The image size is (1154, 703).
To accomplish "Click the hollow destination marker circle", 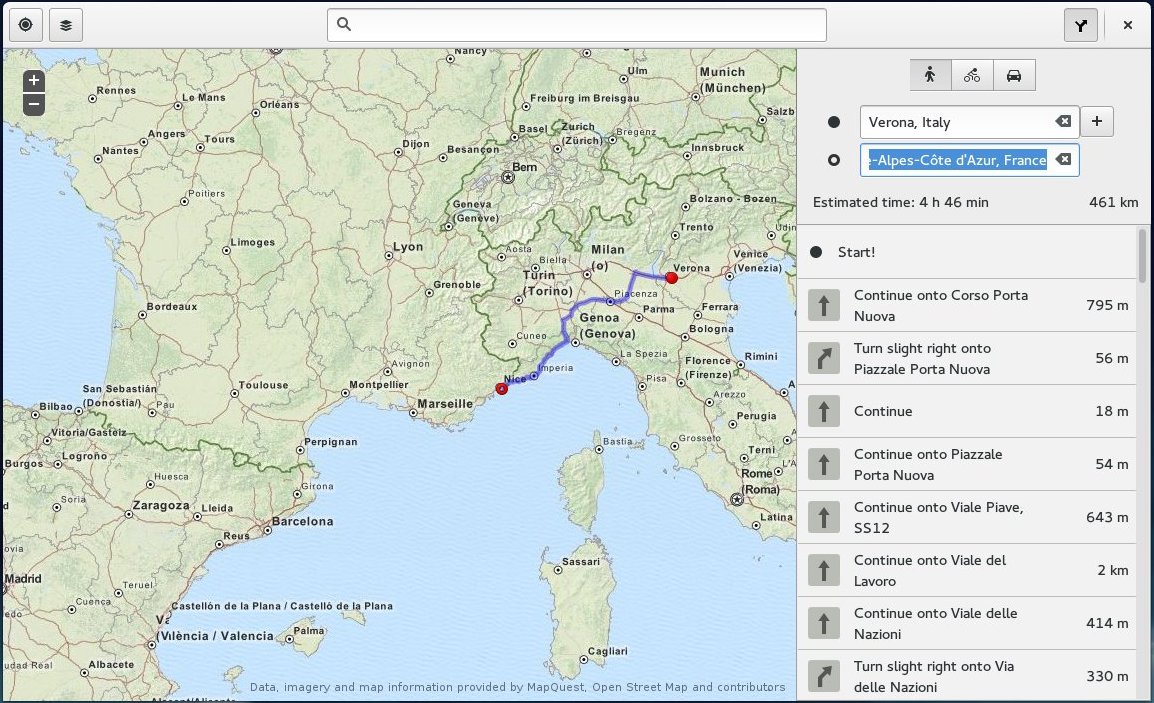I will [x=834, y=160].
